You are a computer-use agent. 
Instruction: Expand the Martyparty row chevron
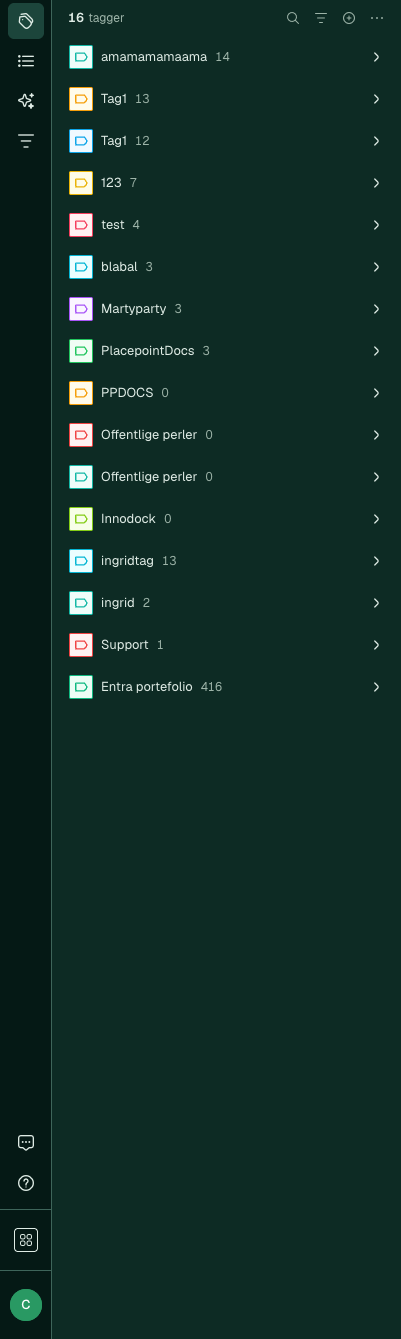377,309
